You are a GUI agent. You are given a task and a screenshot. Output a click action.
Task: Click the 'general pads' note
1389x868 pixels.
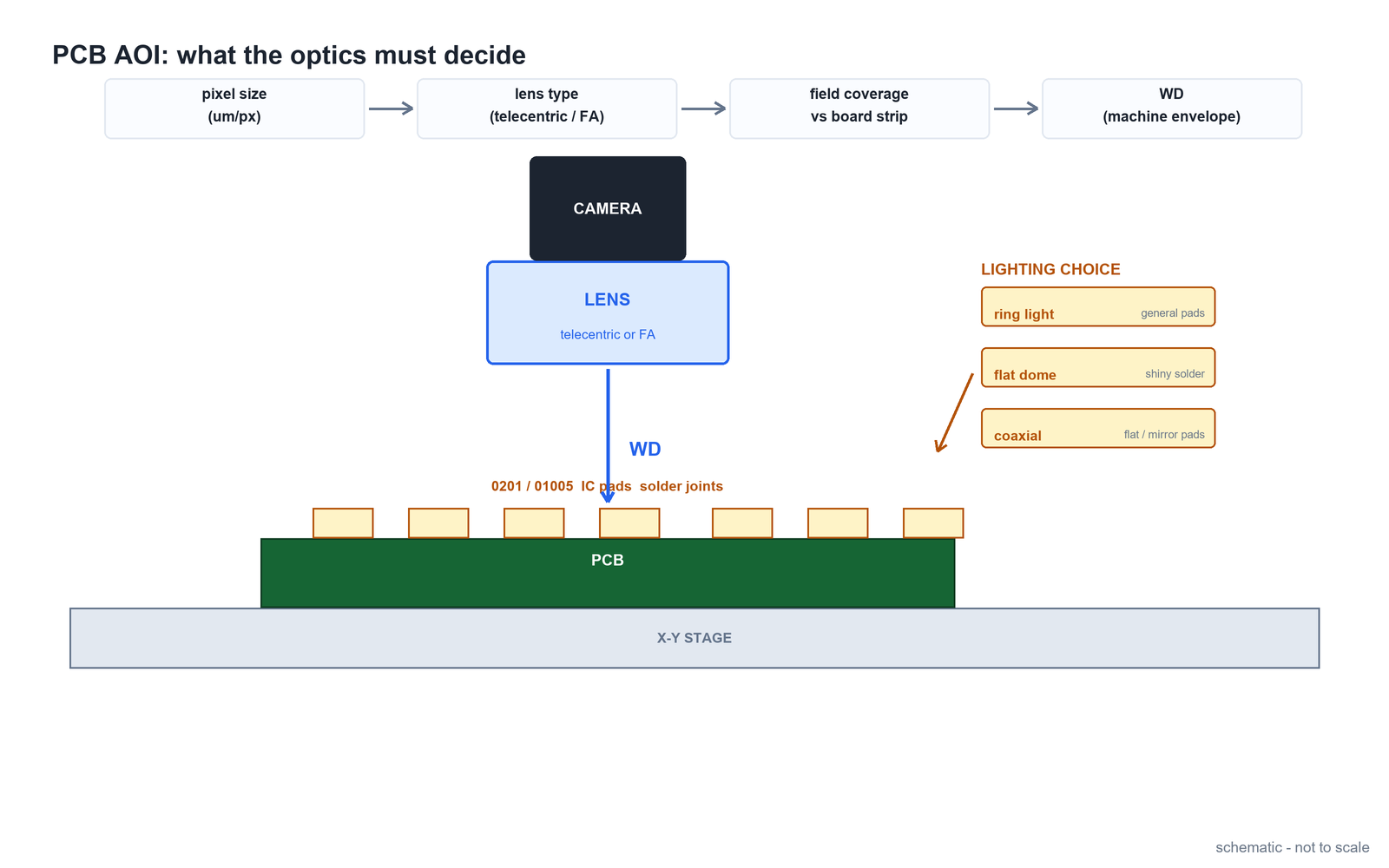pos(1173,313)
